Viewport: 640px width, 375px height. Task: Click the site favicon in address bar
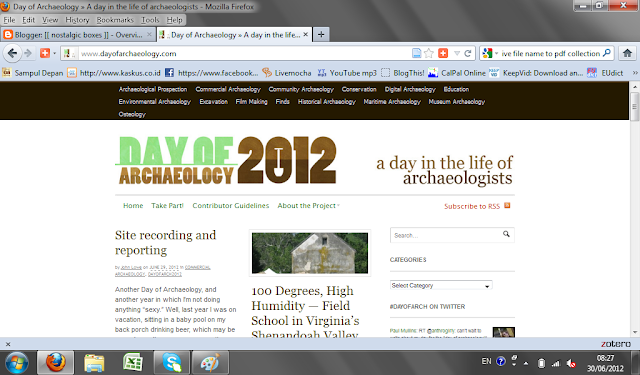pos(67,53)
